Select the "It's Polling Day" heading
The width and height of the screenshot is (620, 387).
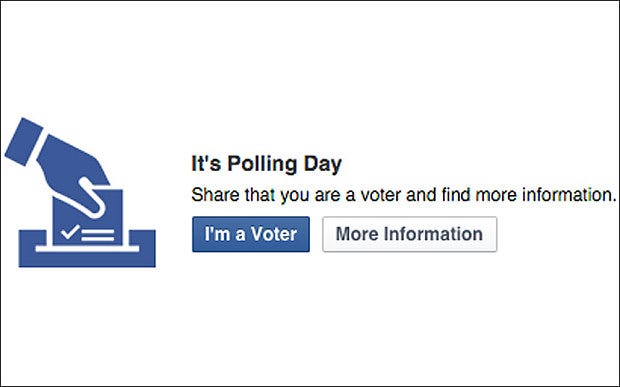tap(267, 164)
